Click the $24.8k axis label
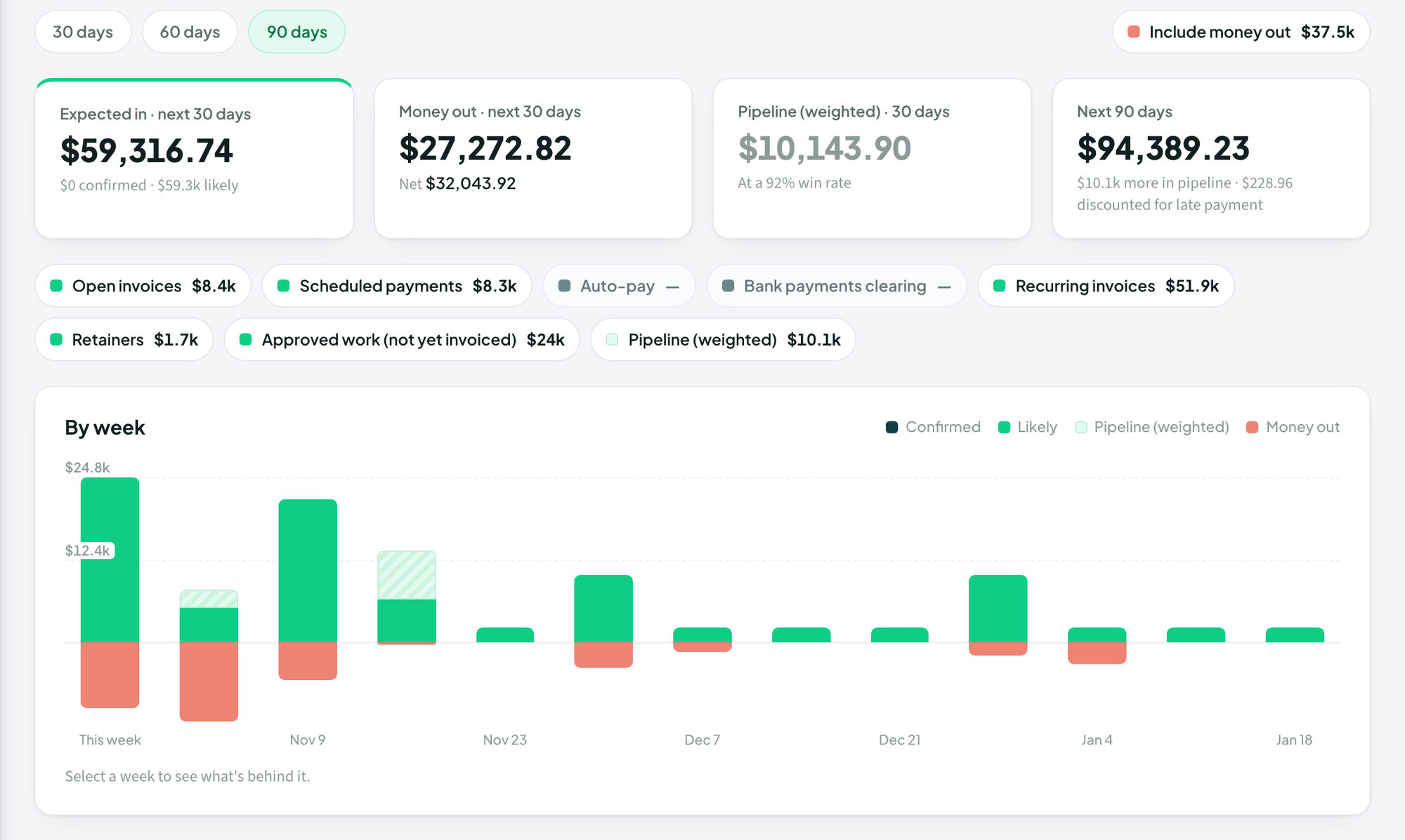 pyautogui.click(x=87, y=468)
